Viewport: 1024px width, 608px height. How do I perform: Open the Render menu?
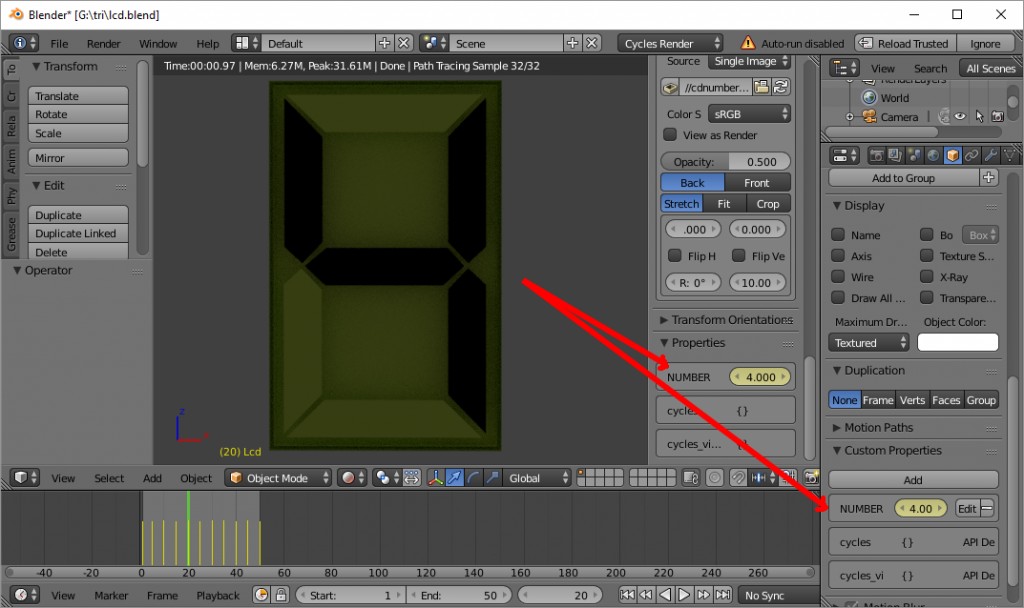(x=103, y=43)
